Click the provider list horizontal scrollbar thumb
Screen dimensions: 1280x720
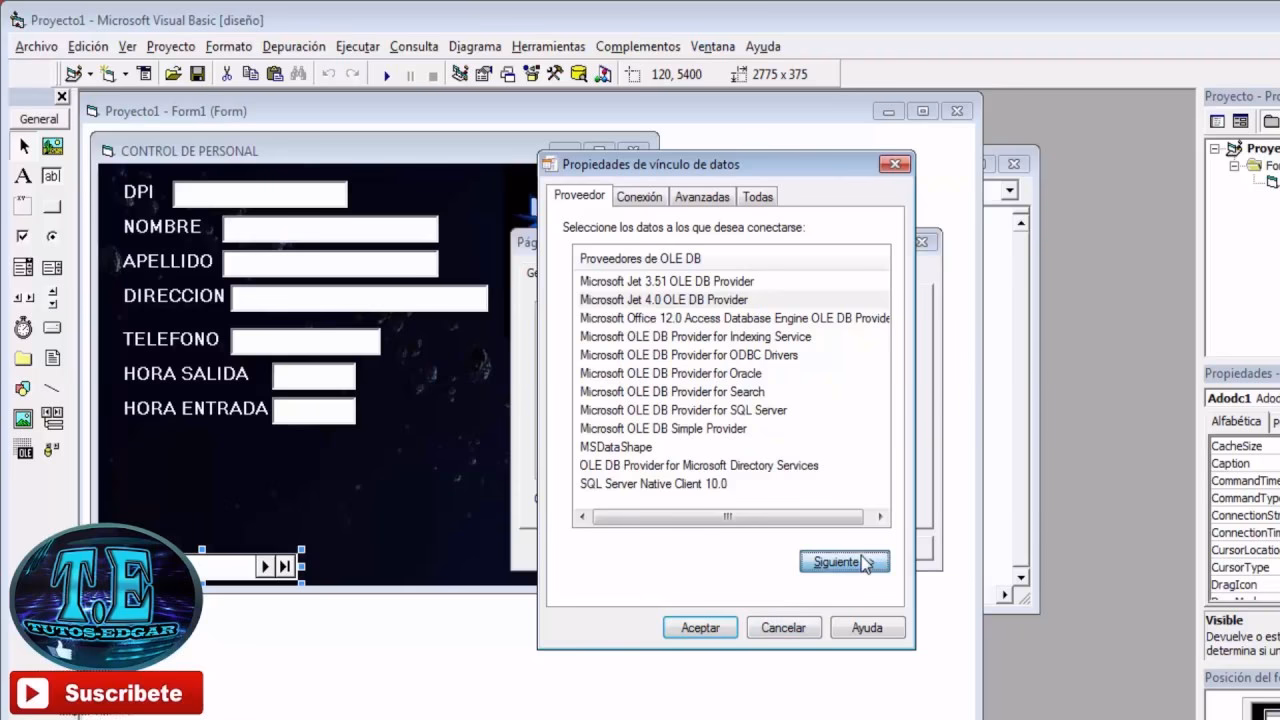(x=728, y=517)
